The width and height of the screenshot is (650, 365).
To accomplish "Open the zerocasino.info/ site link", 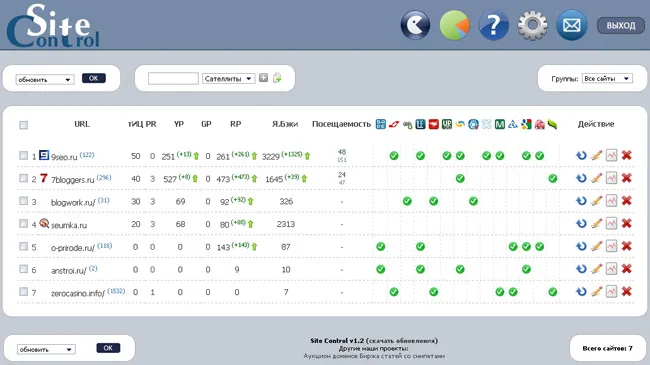I will coord(78,293).
